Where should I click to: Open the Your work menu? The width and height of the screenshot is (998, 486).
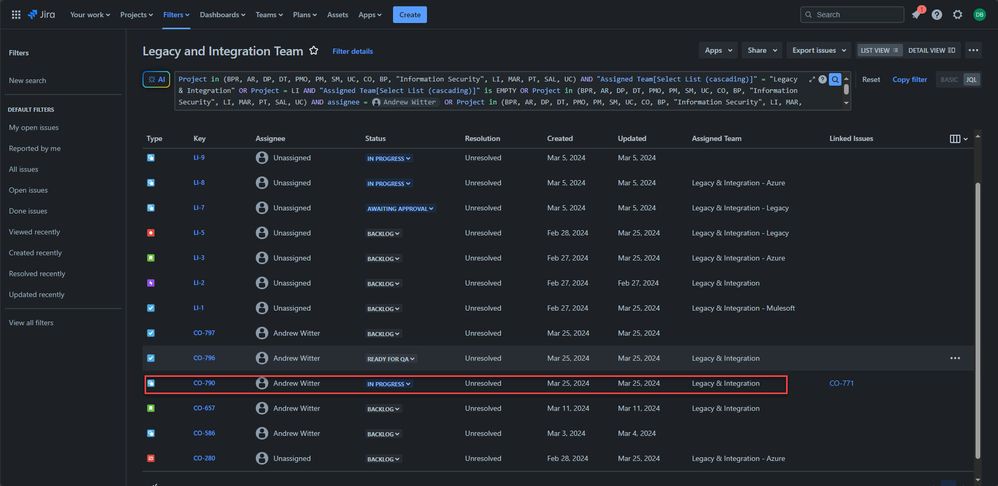click(x=90, y=15)
